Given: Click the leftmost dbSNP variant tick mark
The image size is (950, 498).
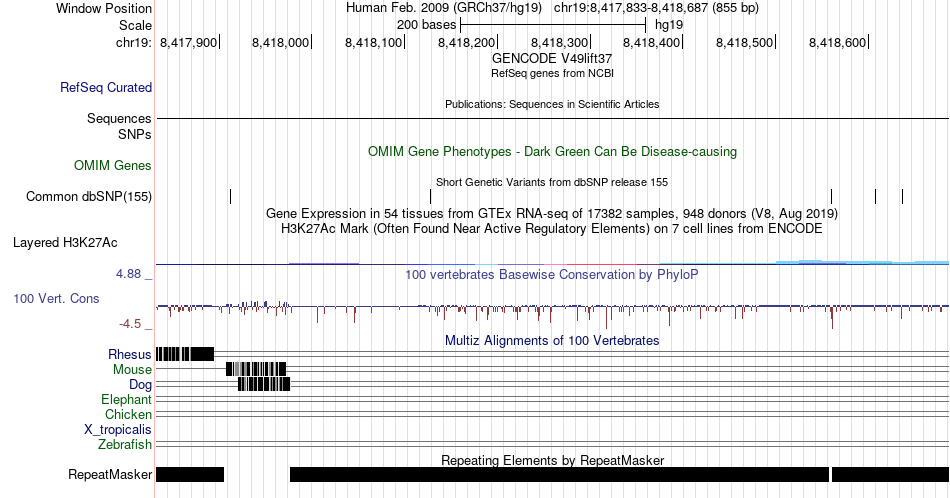Looking at the screenshot, I should click(230, 196).
